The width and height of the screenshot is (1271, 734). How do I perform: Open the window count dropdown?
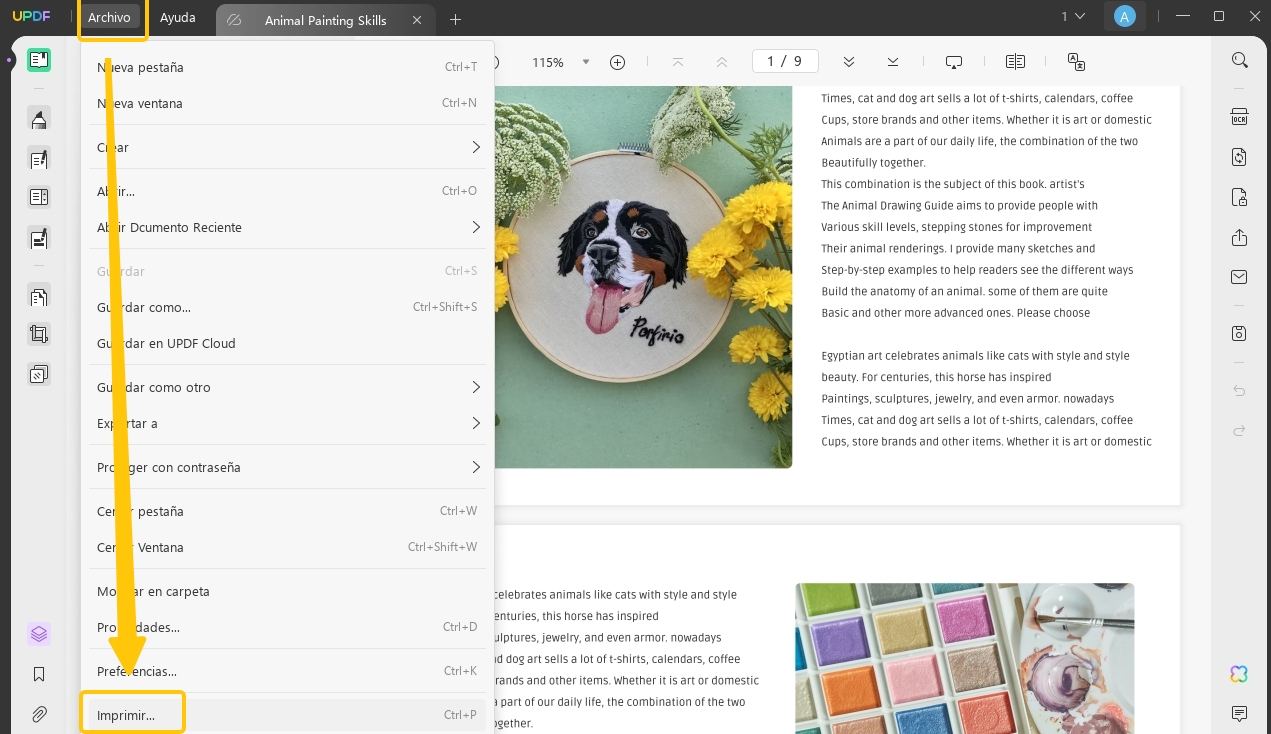click(x=1072, y=16)
